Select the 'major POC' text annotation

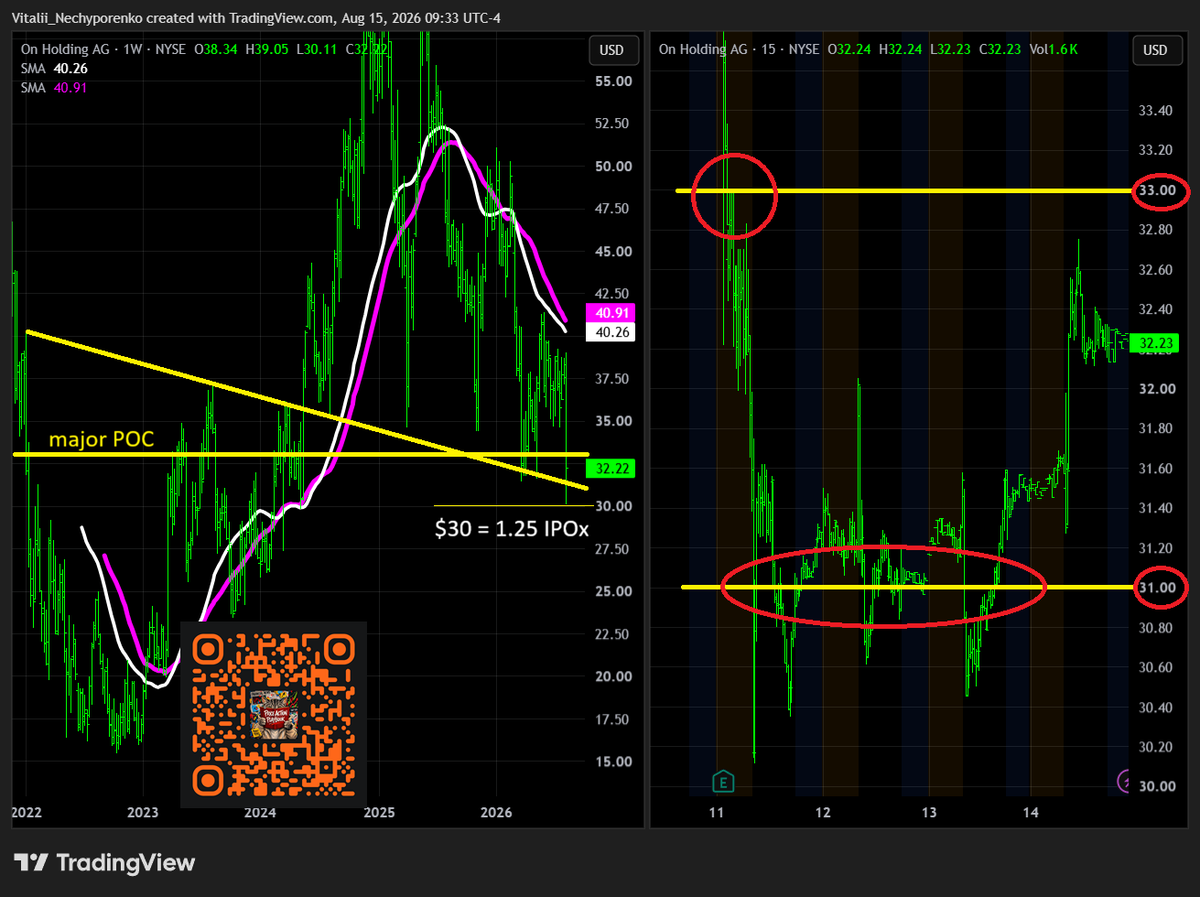coord(101,439)
